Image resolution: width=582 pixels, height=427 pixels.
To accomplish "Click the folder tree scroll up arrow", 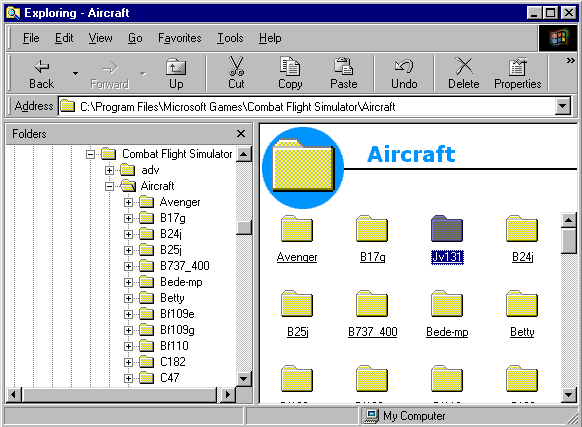I will (x=244, y=154).
